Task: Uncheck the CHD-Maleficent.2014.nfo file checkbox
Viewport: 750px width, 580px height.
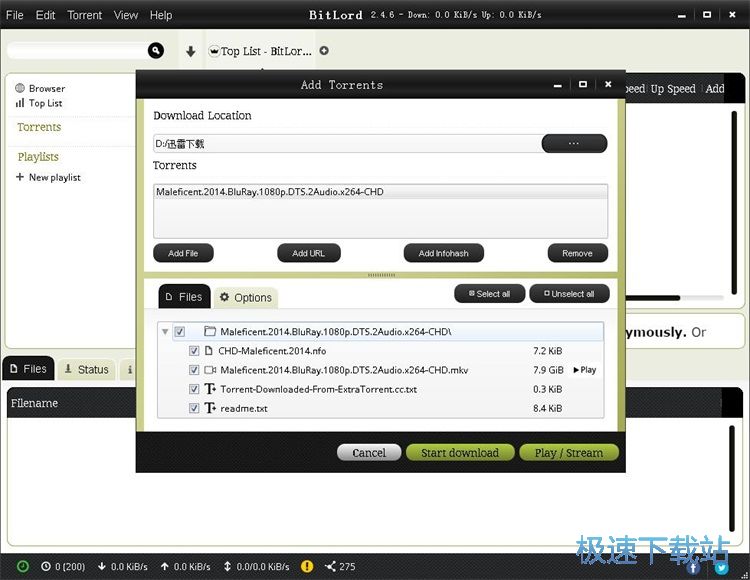Action: click(194, 350)
